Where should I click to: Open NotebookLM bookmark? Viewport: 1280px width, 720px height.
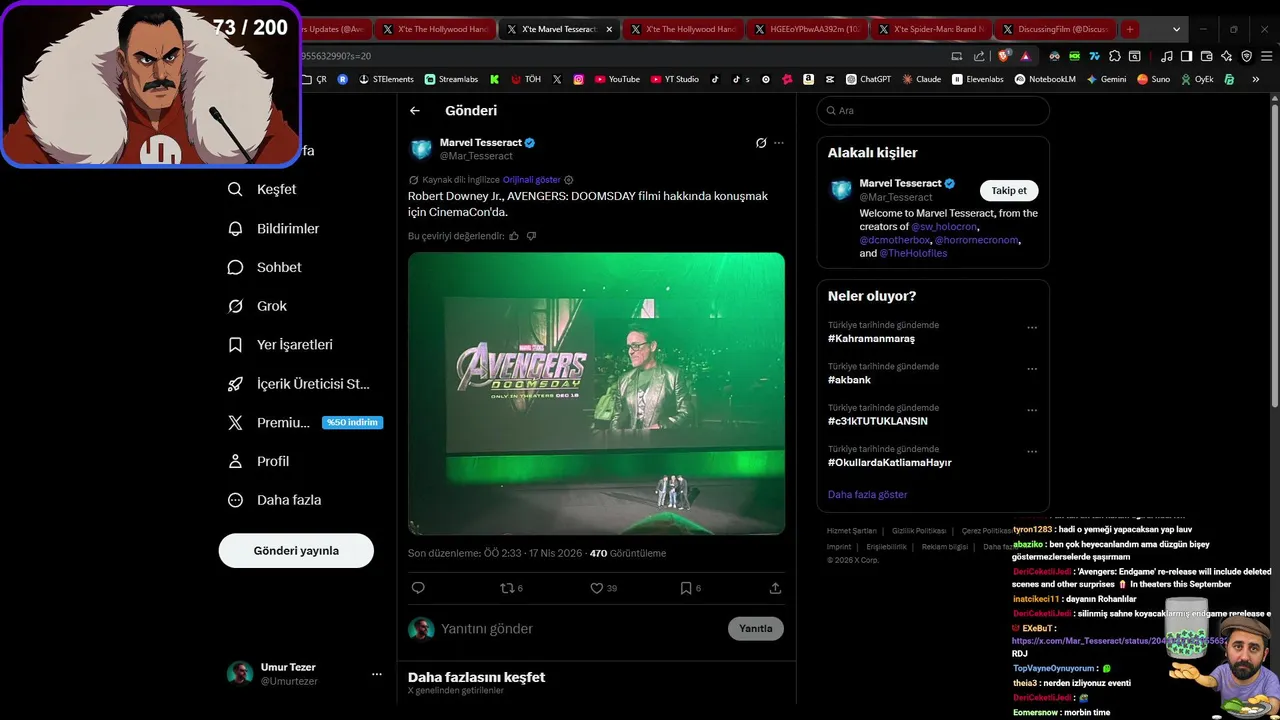[1044, 79]
